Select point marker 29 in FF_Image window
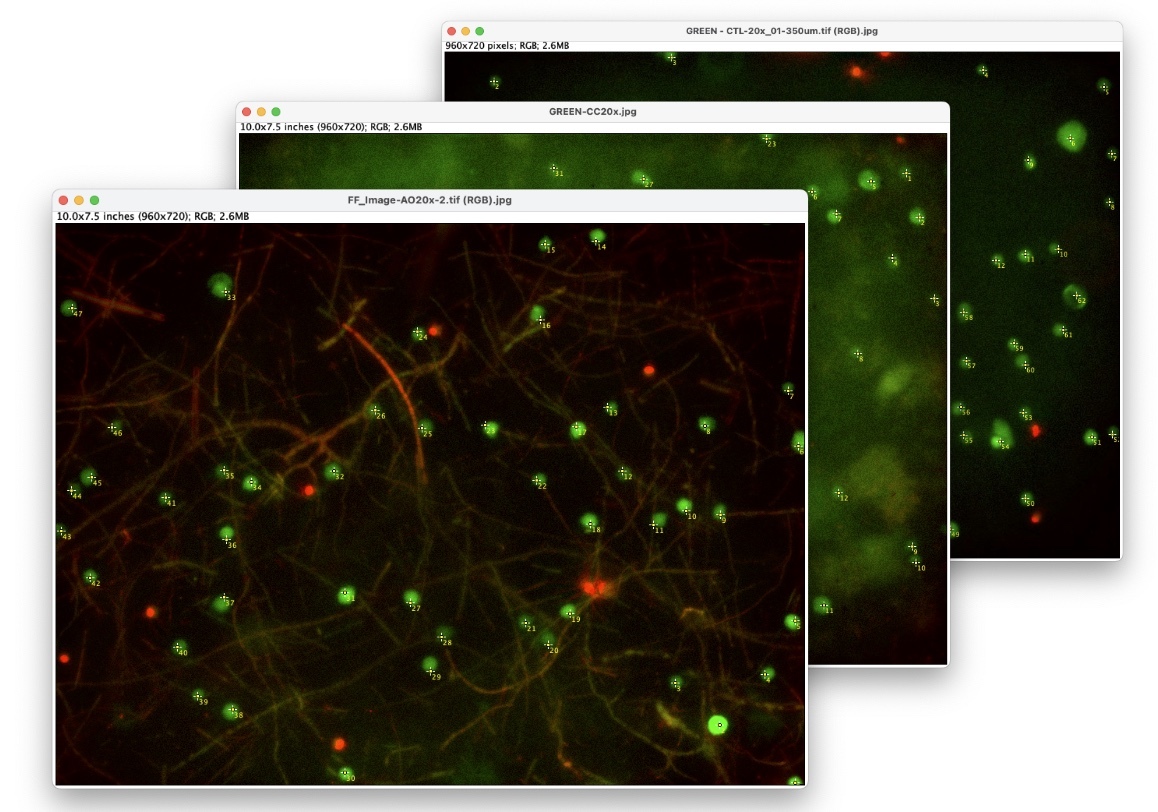The image size is (1158, 812). point(431,672)
